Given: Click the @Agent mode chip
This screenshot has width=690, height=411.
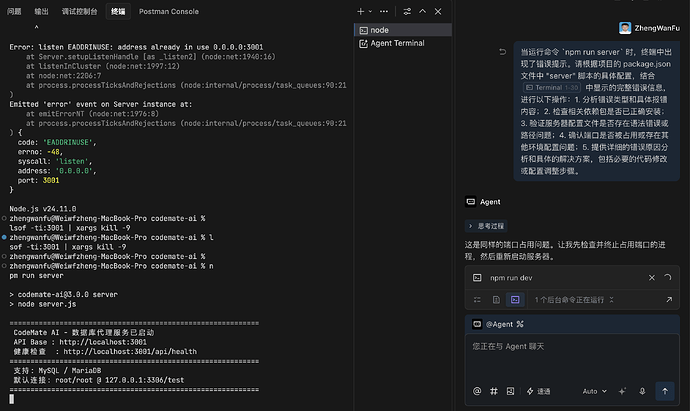Looking at the screenshot, I should [498, 324].
